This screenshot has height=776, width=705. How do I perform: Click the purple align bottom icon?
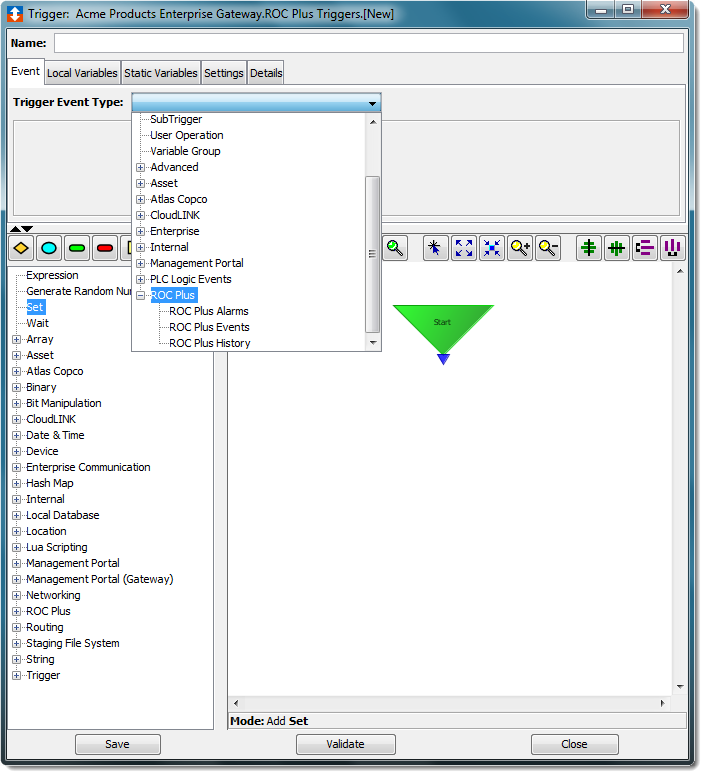coord(673,248)
